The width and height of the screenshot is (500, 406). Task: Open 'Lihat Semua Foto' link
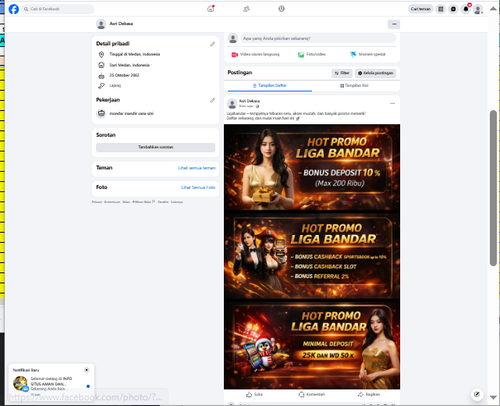[x=198, y=187]
